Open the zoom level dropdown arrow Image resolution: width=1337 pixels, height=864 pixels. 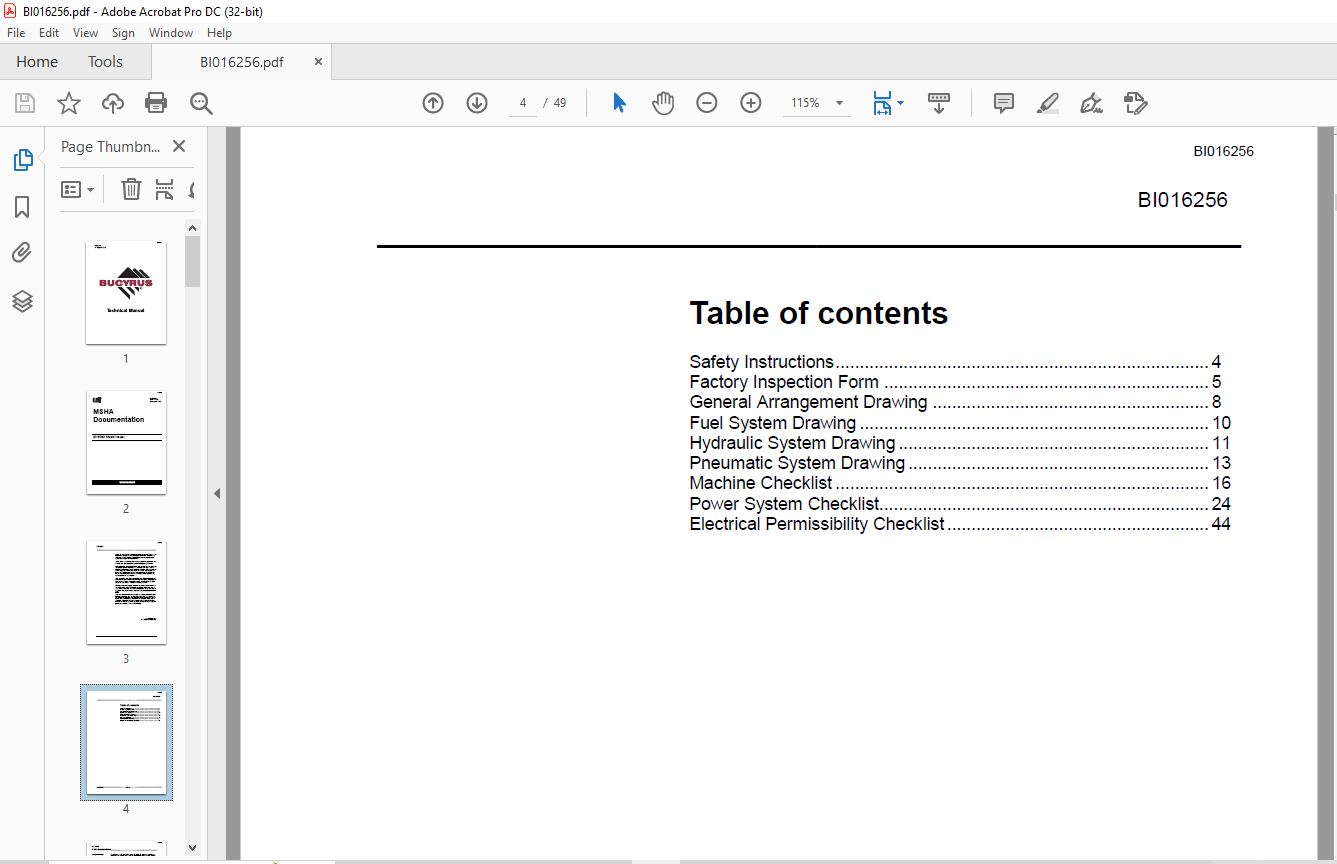[x=839, y=103]
